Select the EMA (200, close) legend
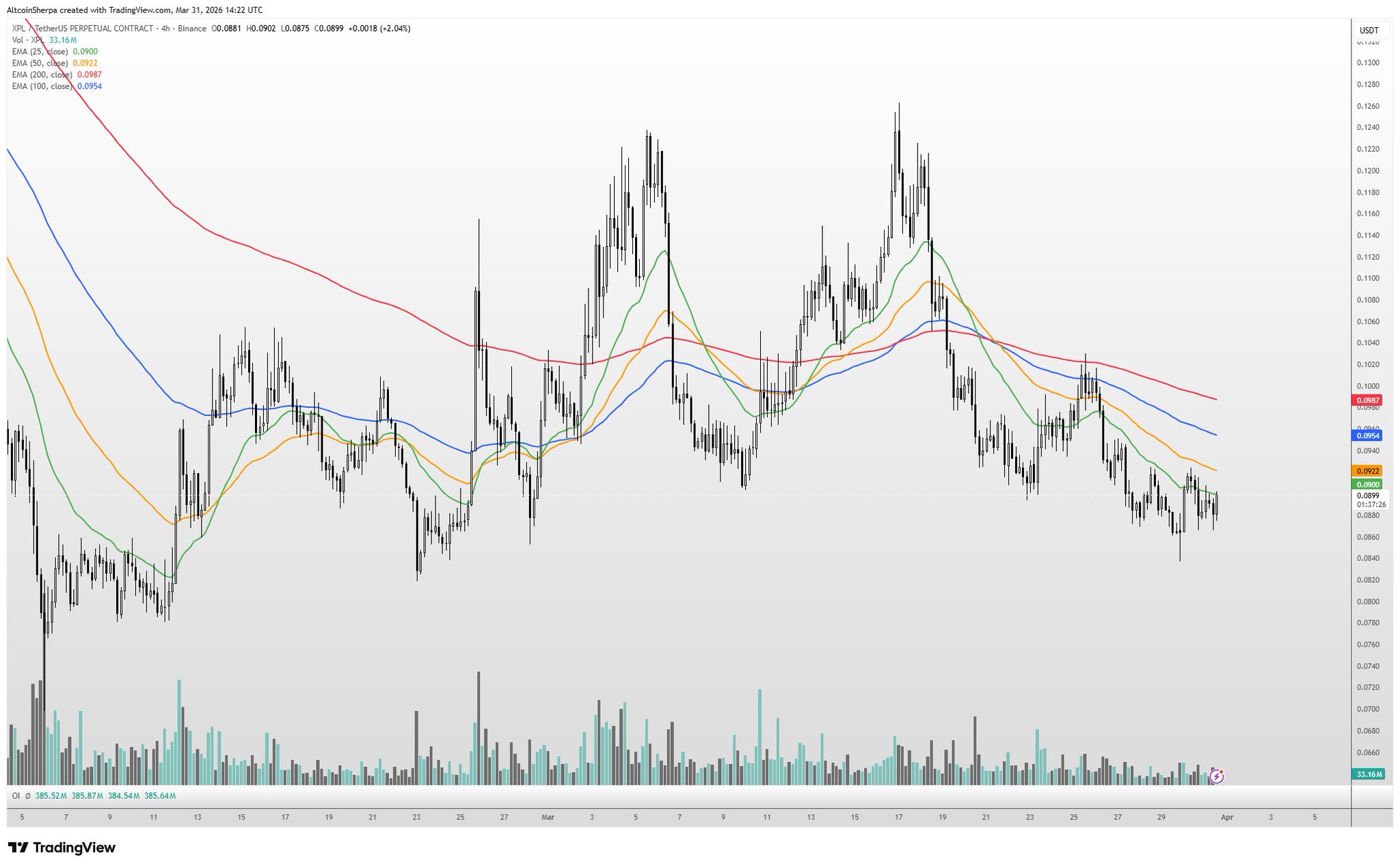This screenshot has width=1400, height=868. pyautogui.click(x=42, y=74)
